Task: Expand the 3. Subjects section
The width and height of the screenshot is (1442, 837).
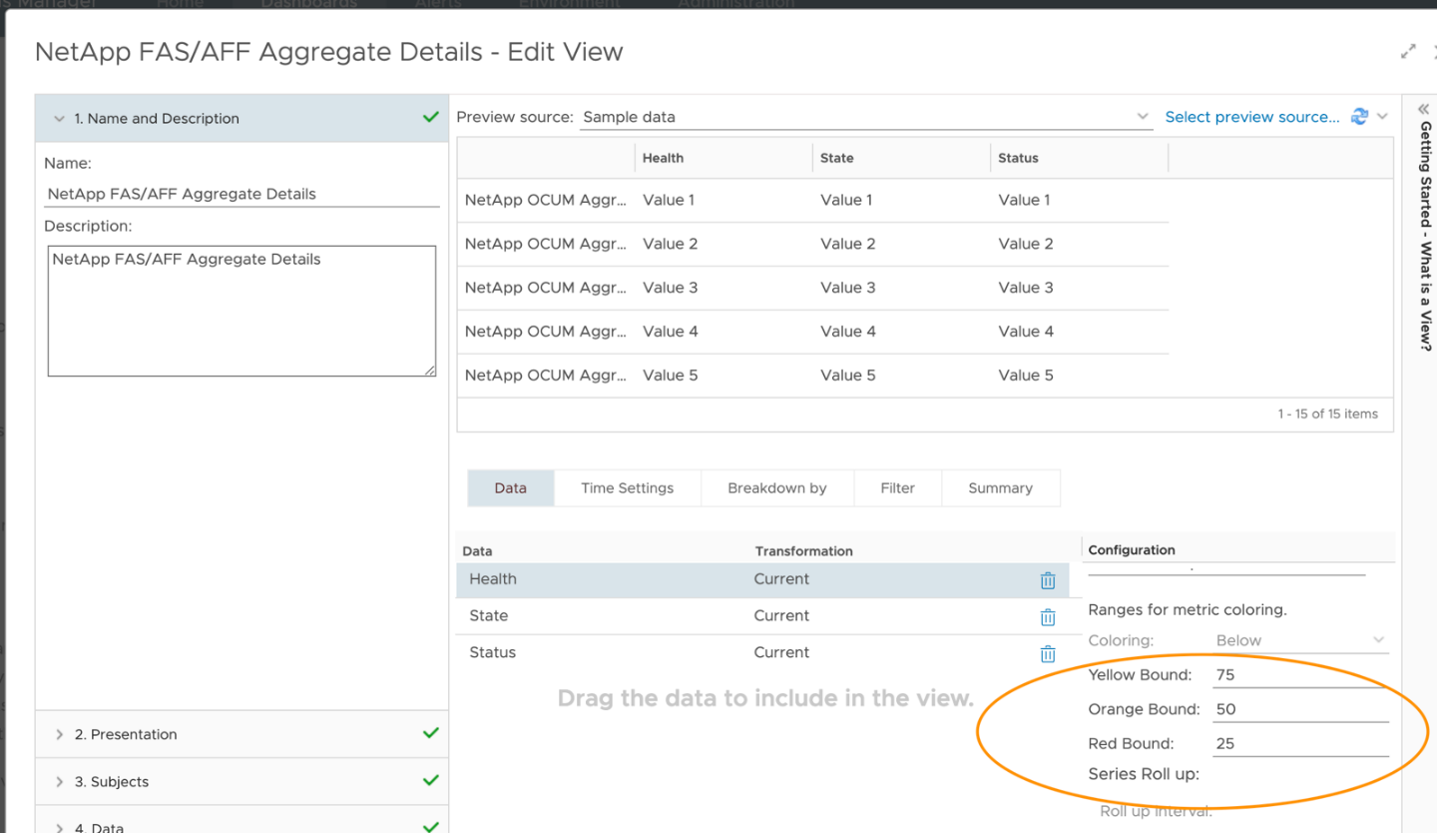Action: tap(241, 782)
